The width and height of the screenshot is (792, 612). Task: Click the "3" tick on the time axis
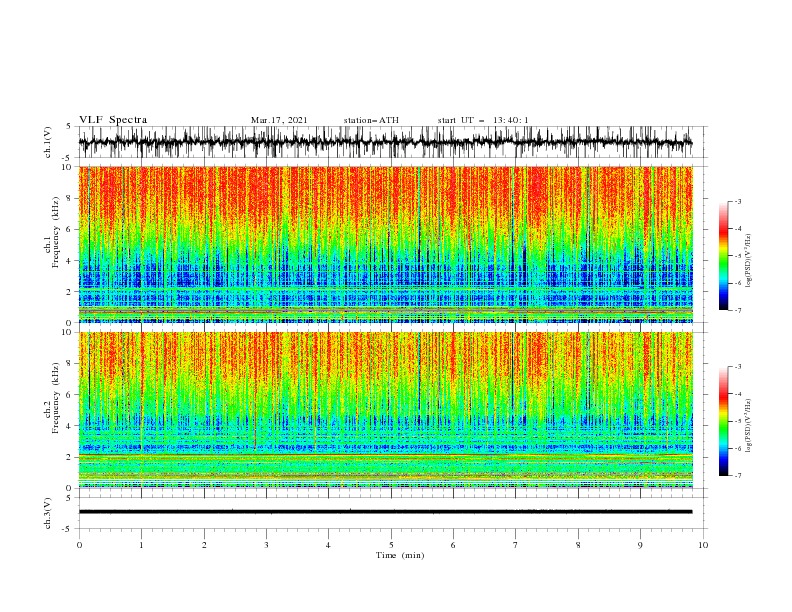[x=266, y=545]
